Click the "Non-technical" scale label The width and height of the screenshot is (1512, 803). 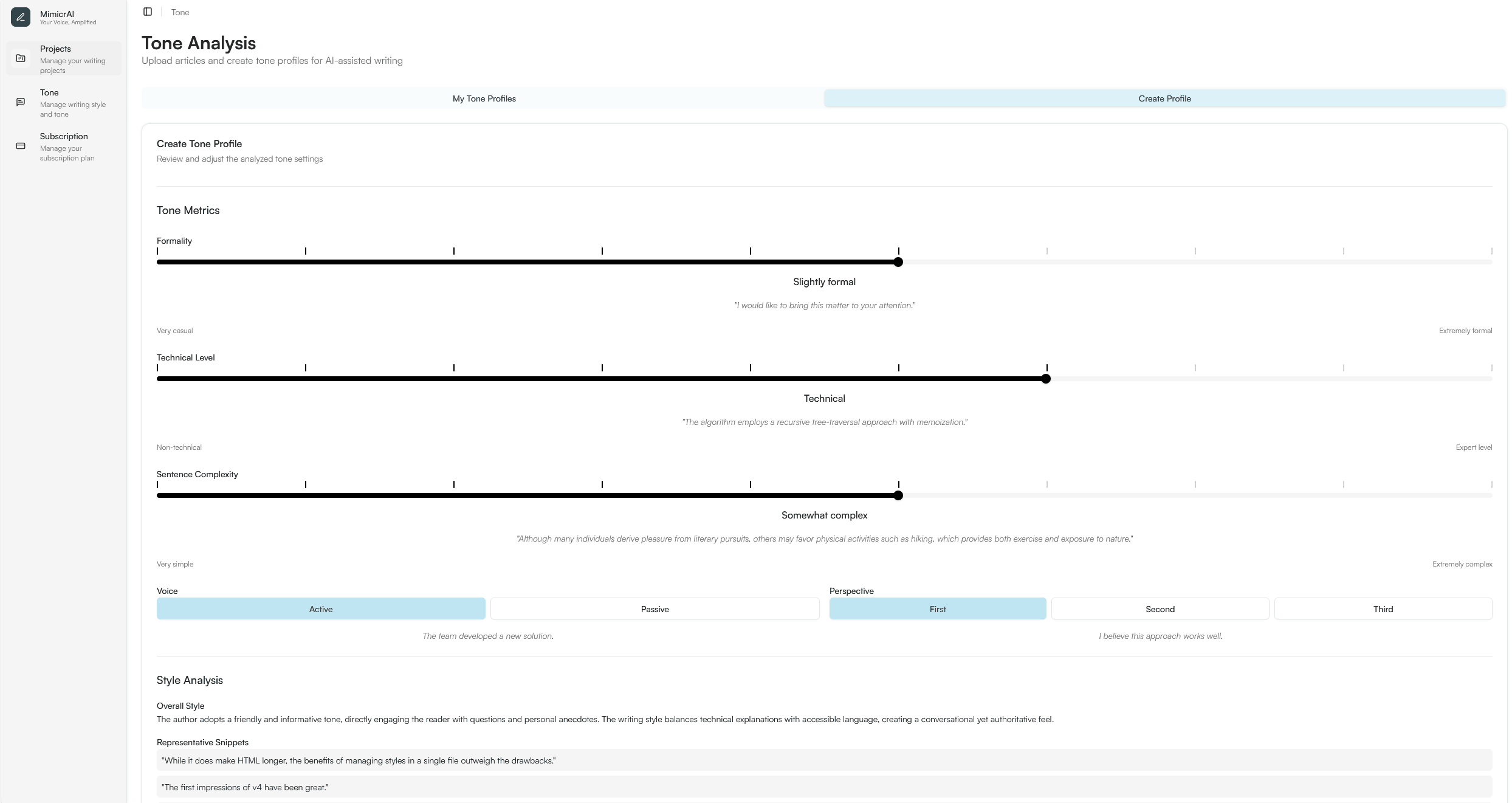point(179,447)
